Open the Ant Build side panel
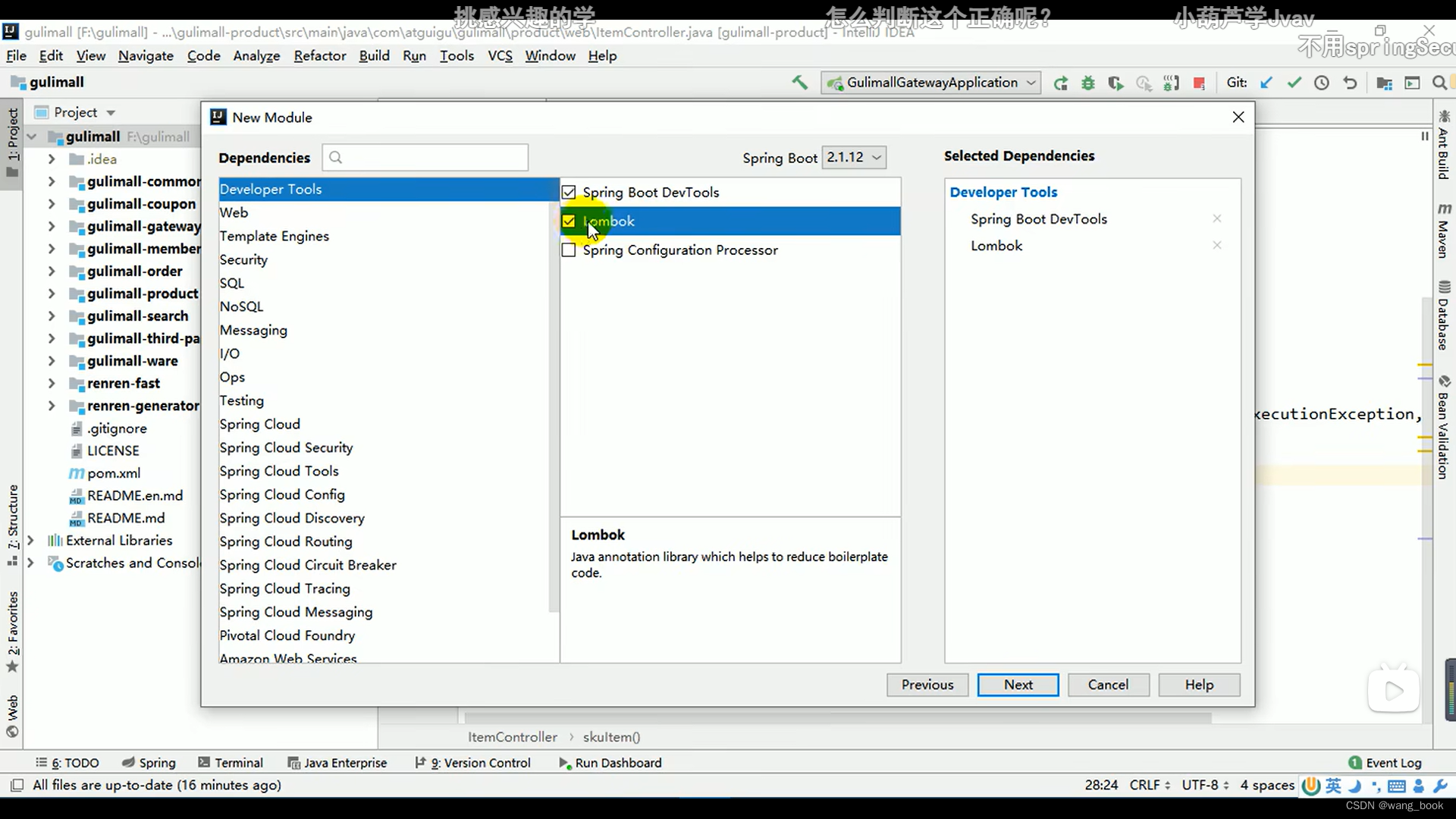 pyautogui.click(x=1444, y=145)
